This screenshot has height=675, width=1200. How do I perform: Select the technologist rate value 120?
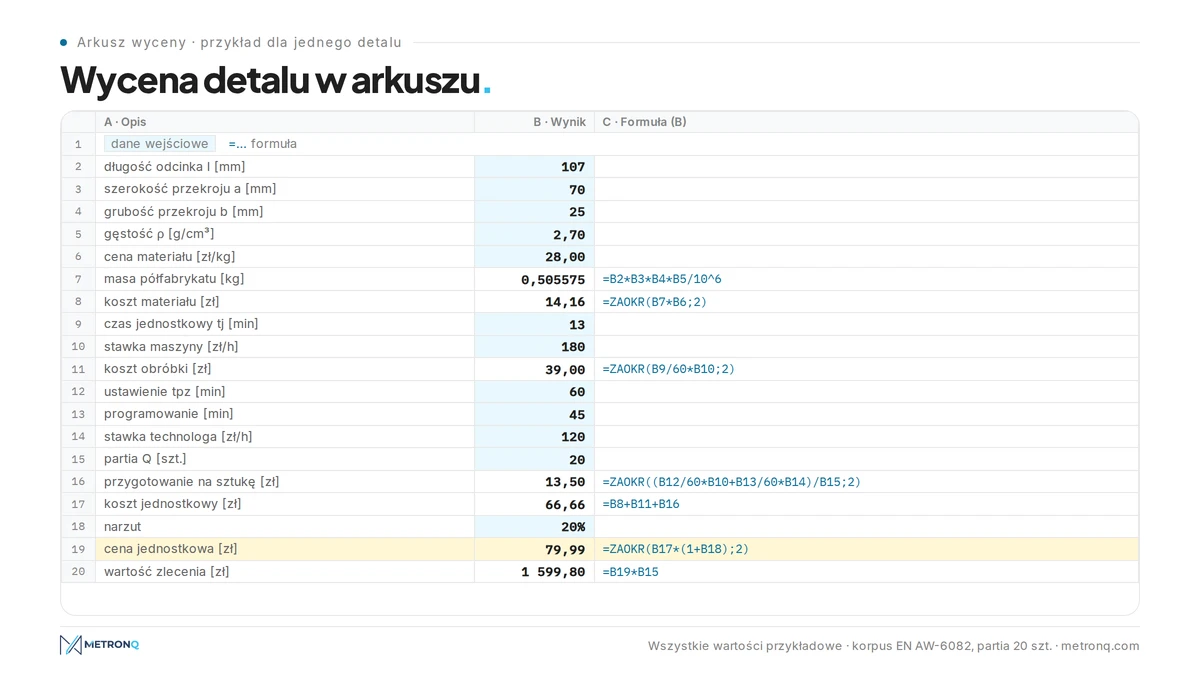pos(534,437)
